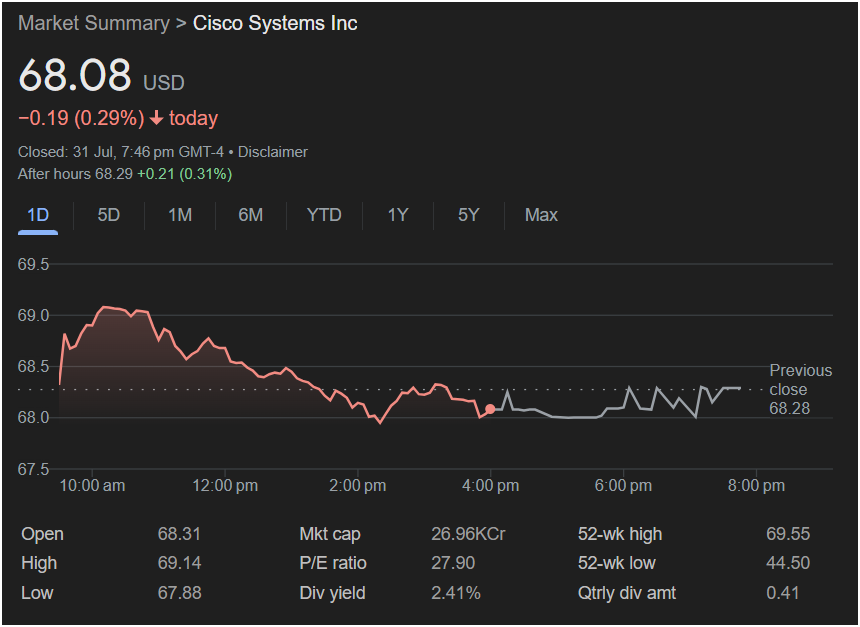860x627 pixels.
Task: Select the YTD tab
Action: click(324, 215)
